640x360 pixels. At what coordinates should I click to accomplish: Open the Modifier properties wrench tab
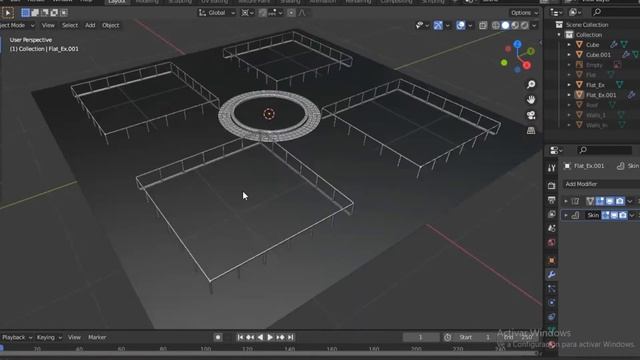(x=551, y=274)
